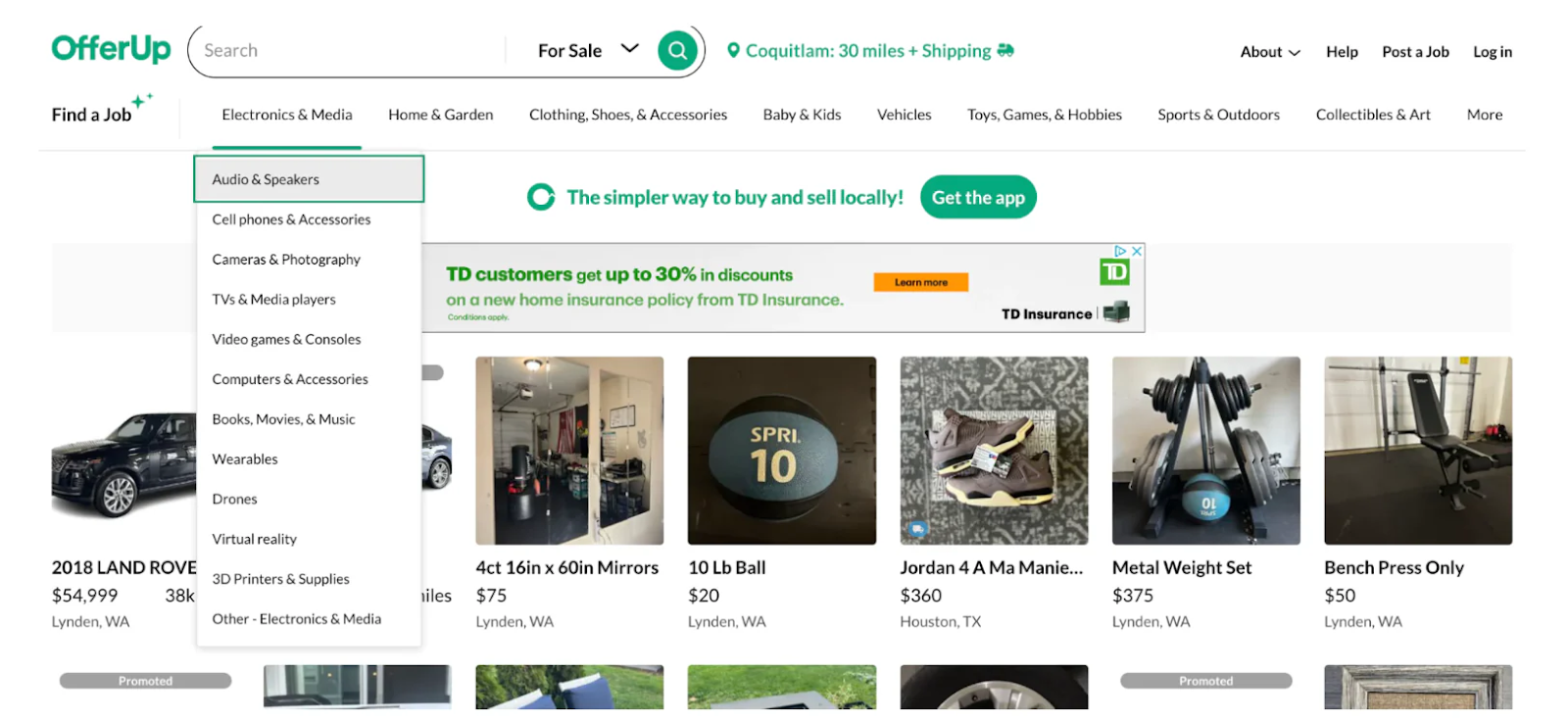The image size is (1568, 722).
Task: Open the More categories option
Action: (x=1484, y=115)
